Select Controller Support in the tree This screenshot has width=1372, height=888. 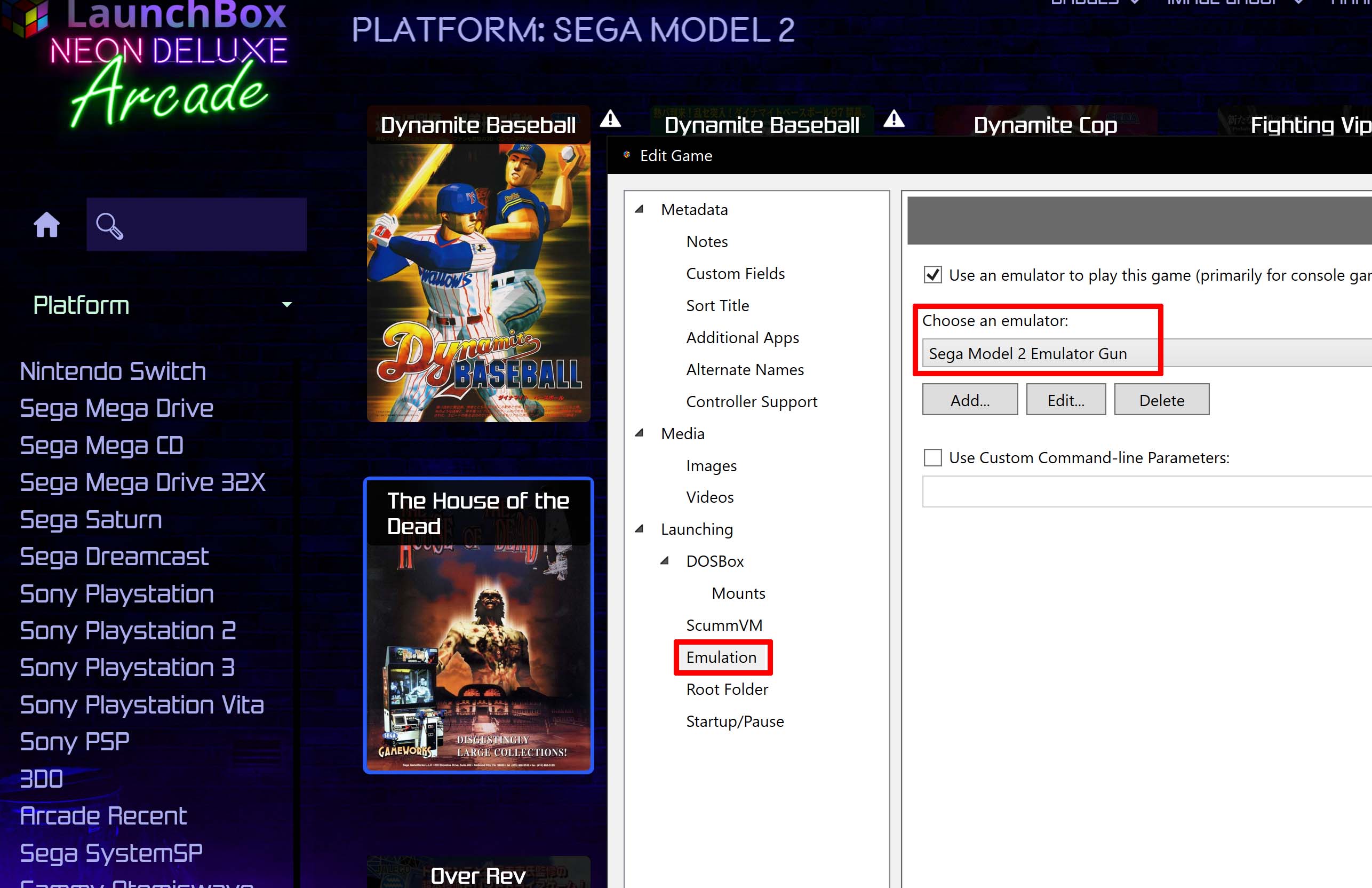point(752,401)
